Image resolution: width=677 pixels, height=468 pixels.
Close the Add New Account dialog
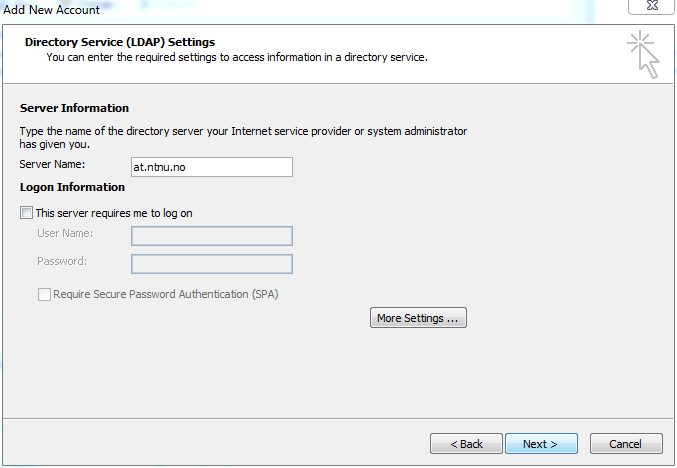pos(652,6)
